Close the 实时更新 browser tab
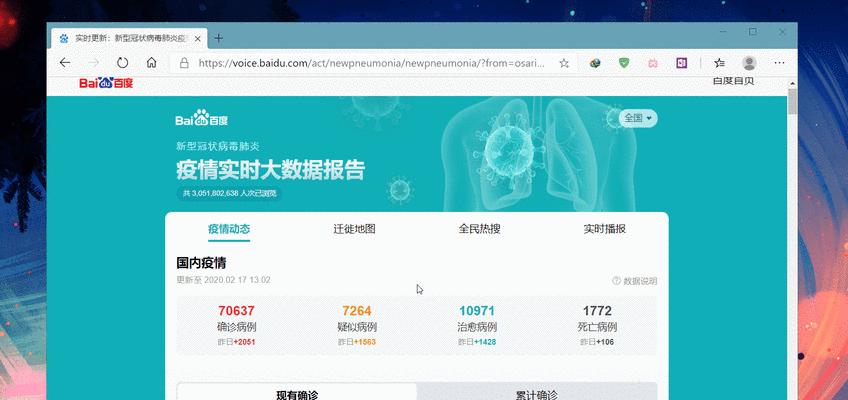The image size is (848, 400). pos(198,39)
